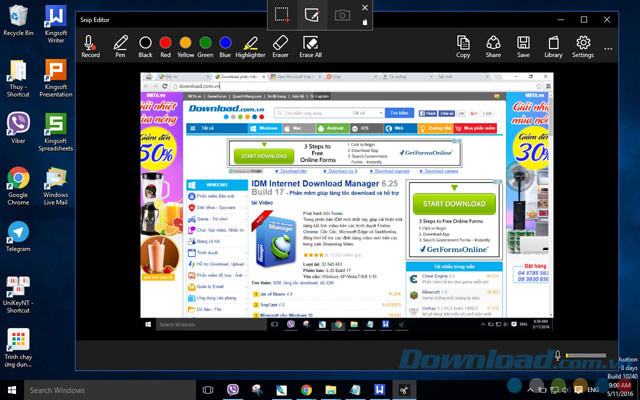Viewport: 640px width, 400px height.
Task: Start voice recording with the Record button
Action: 90,46
